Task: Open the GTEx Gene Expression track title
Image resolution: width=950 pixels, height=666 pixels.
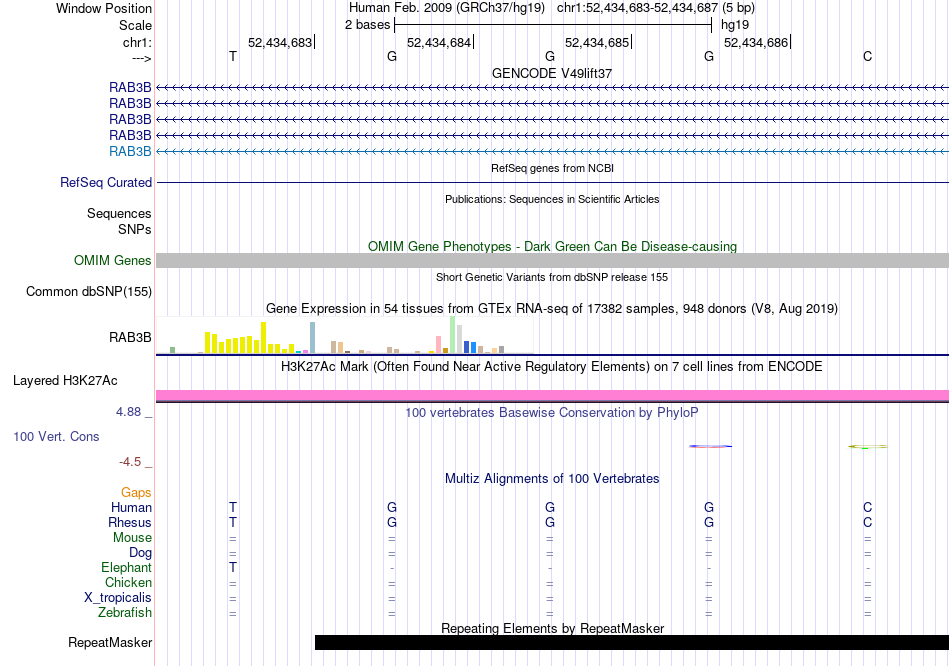Action: click(x=552, y=308)
